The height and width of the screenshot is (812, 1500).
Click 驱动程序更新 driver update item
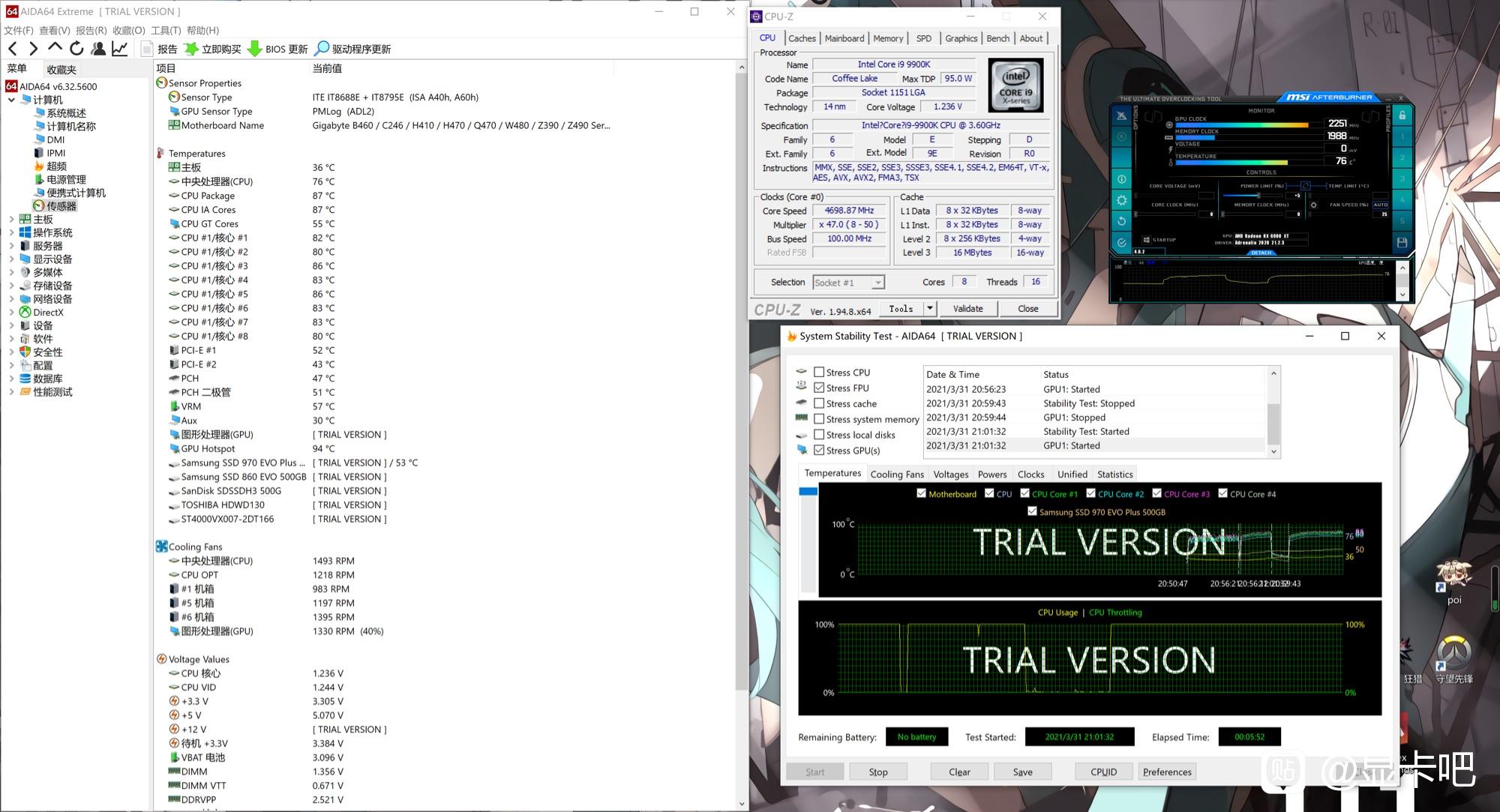(x=352, y=49)
